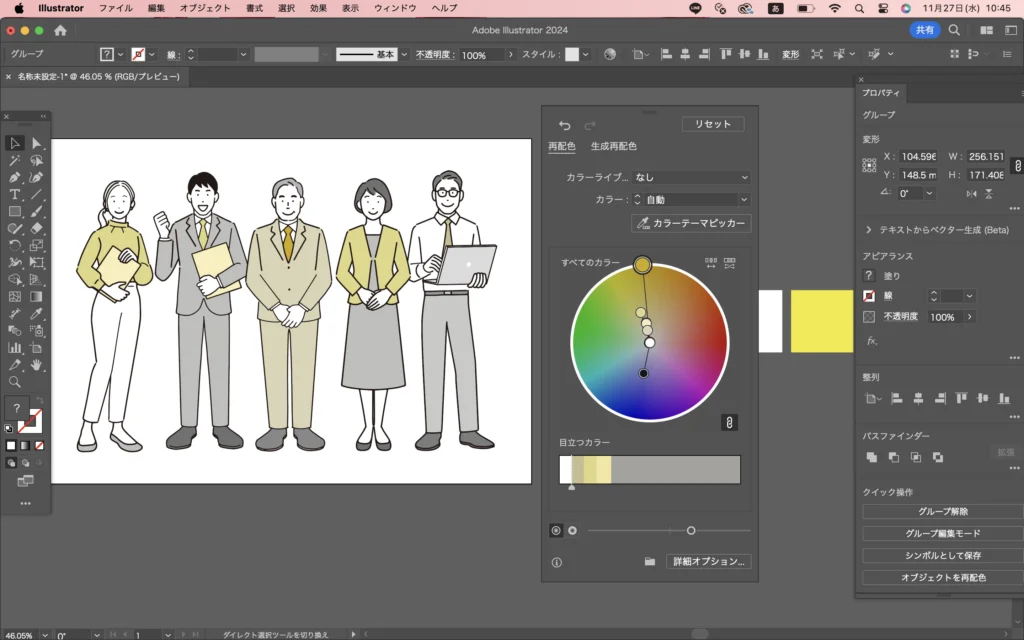Click the undo arrow in the recolor panel
Viewport: 1024px width, 640px height.
(564, 125)
